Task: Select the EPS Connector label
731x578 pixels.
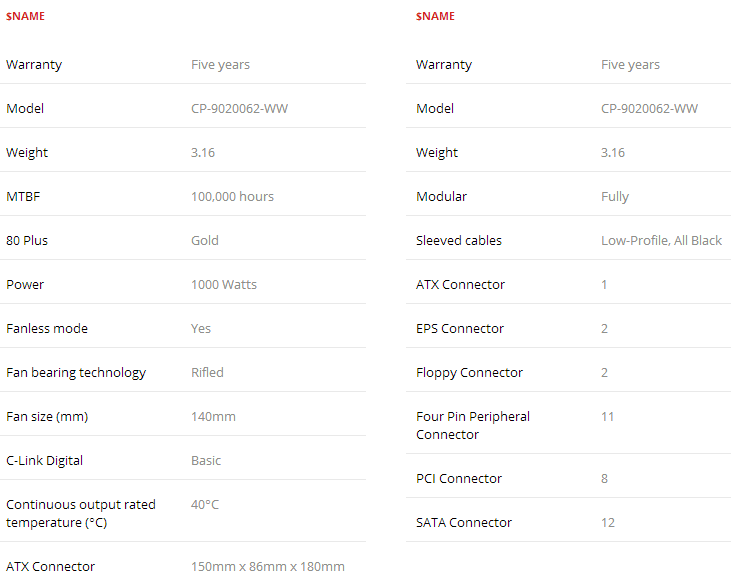Action: click(460, 329)
